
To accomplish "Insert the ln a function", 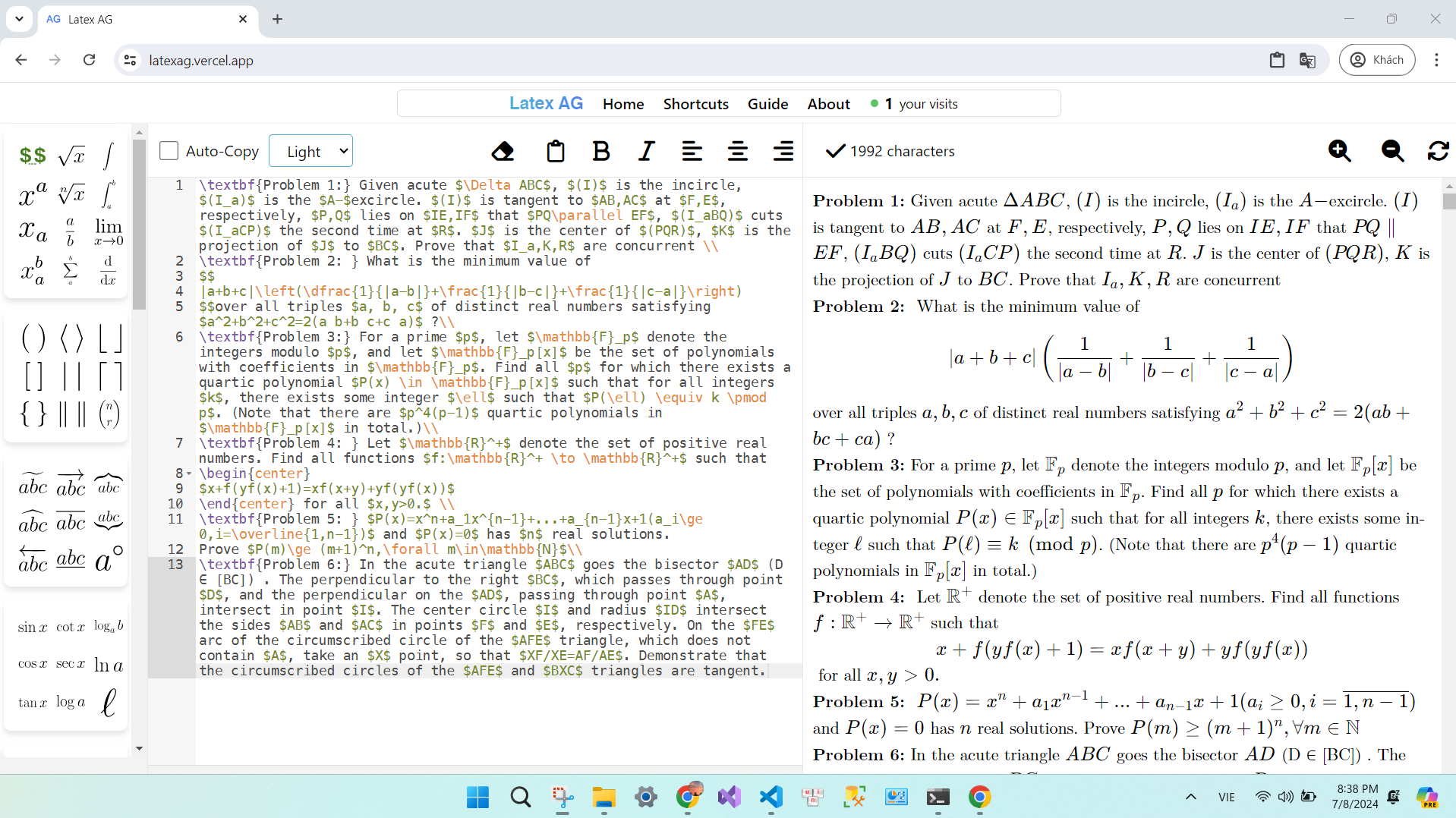I will pyautogui.click(x=109, y=665).
